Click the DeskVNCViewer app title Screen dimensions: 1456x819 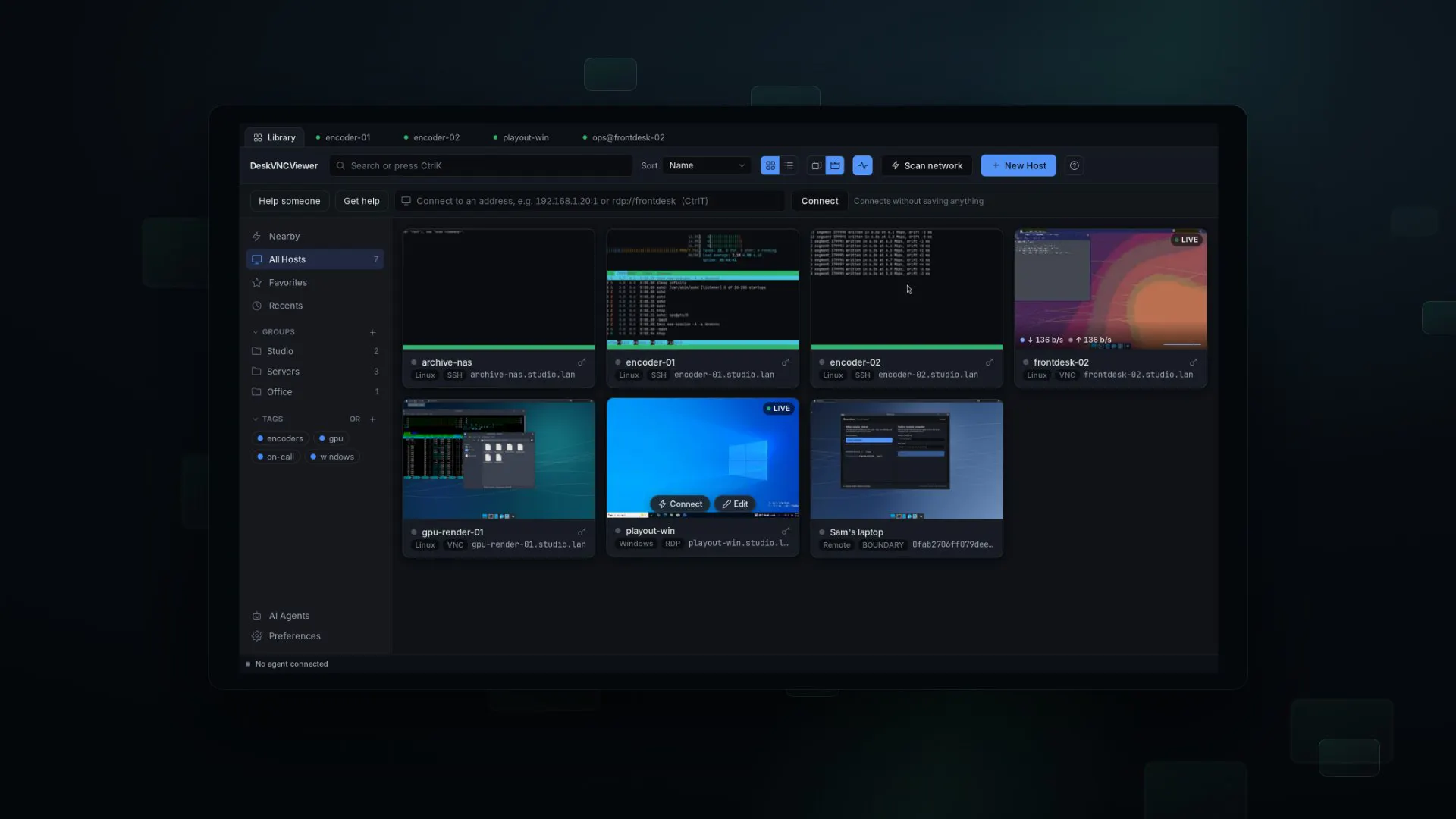point(284,165)
